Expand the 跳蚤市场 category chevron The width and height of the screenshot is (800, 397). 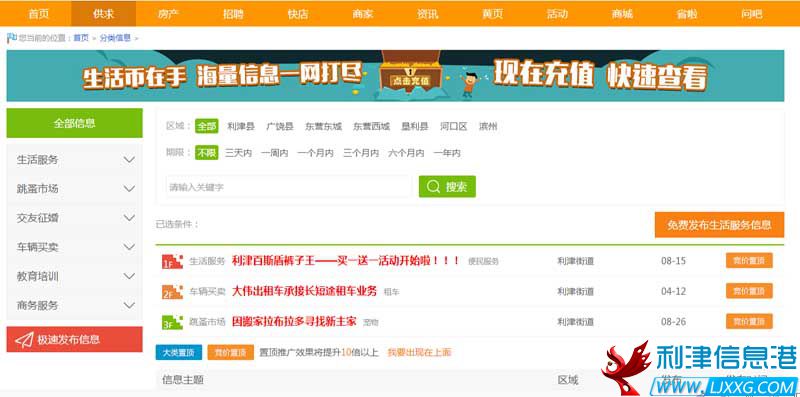(129, 189)
